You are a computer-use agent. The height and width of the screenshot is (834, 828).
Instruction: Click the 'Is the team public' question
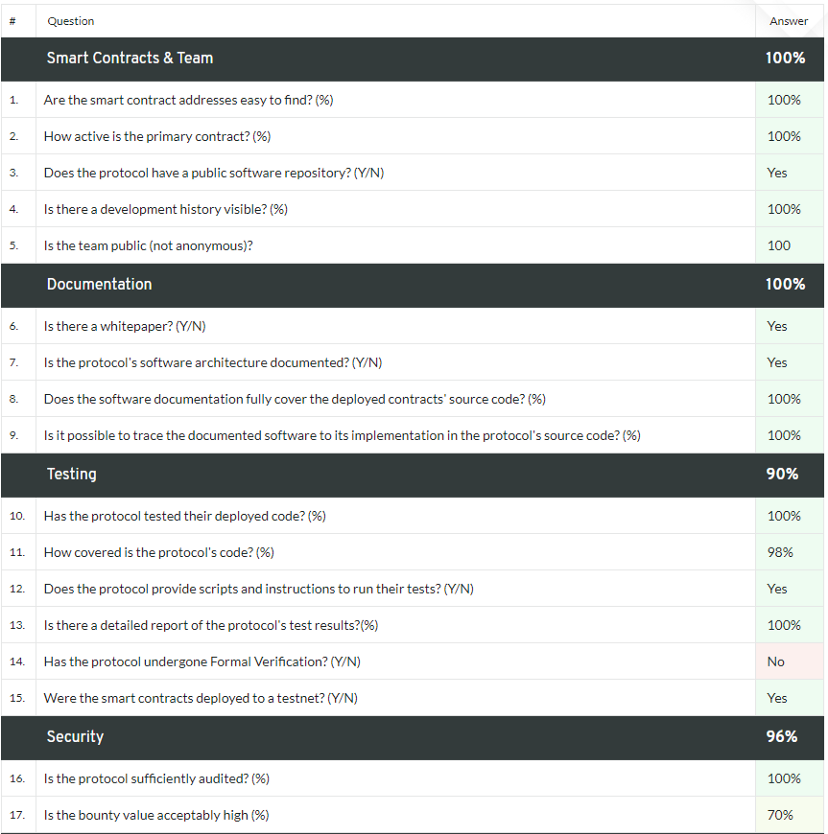148,245
